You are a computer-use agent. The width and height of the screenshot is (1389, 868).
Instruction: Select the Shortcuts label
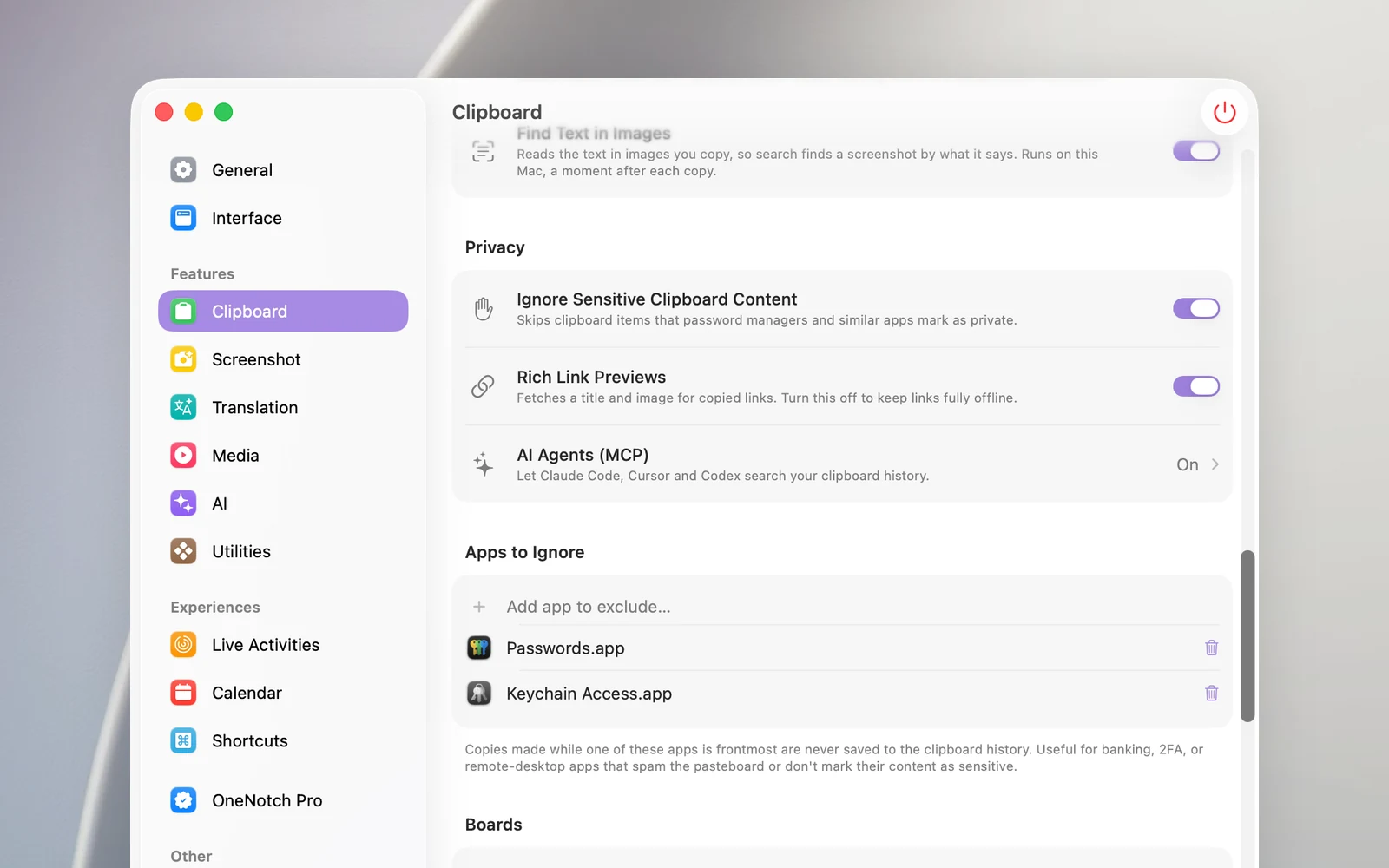249,740
